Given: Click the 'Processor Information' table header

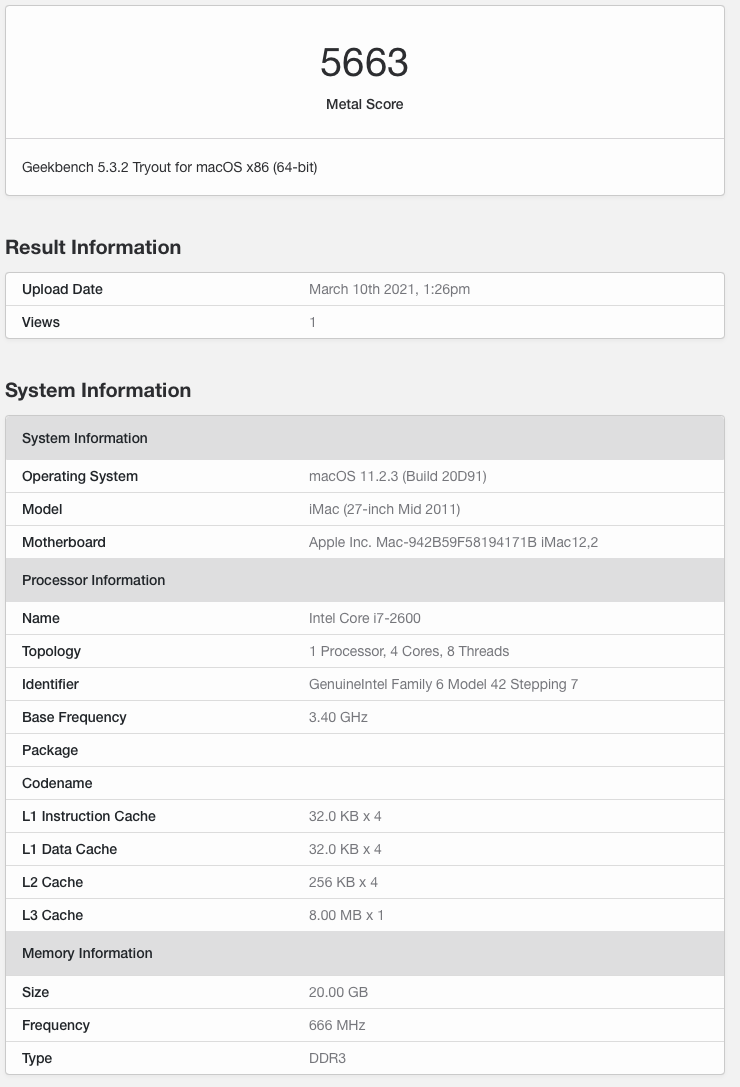Looking at the screenshot, I should coord(365,580).
